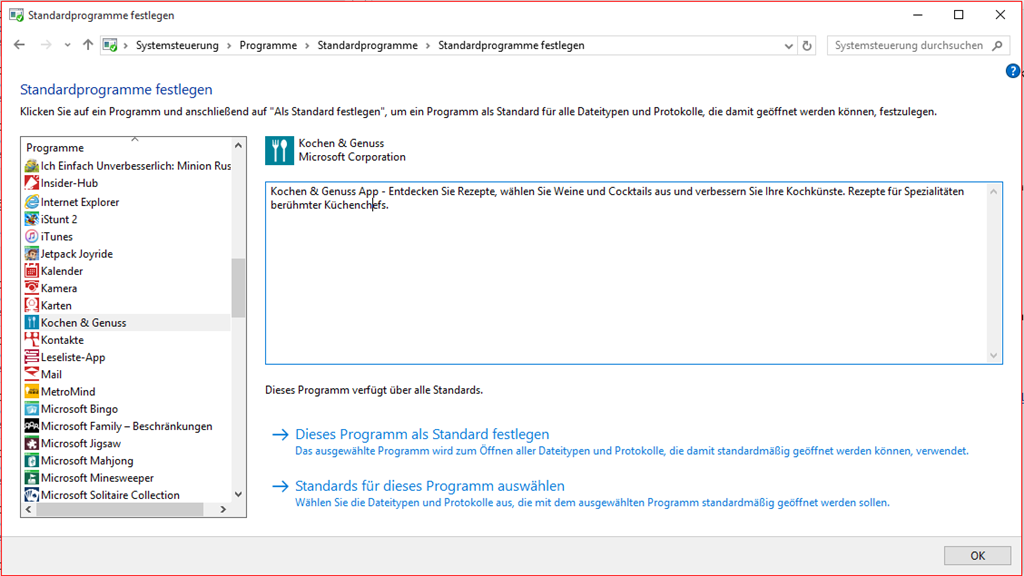Select the Microsoft Bingo icon
1024x576 pixels.
pos(31,409)
